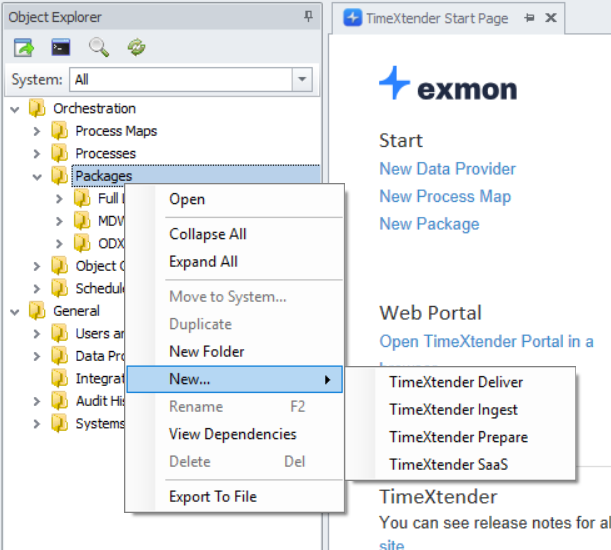
Task: Collapse the General tree node
Action: (x=15, y=312)
